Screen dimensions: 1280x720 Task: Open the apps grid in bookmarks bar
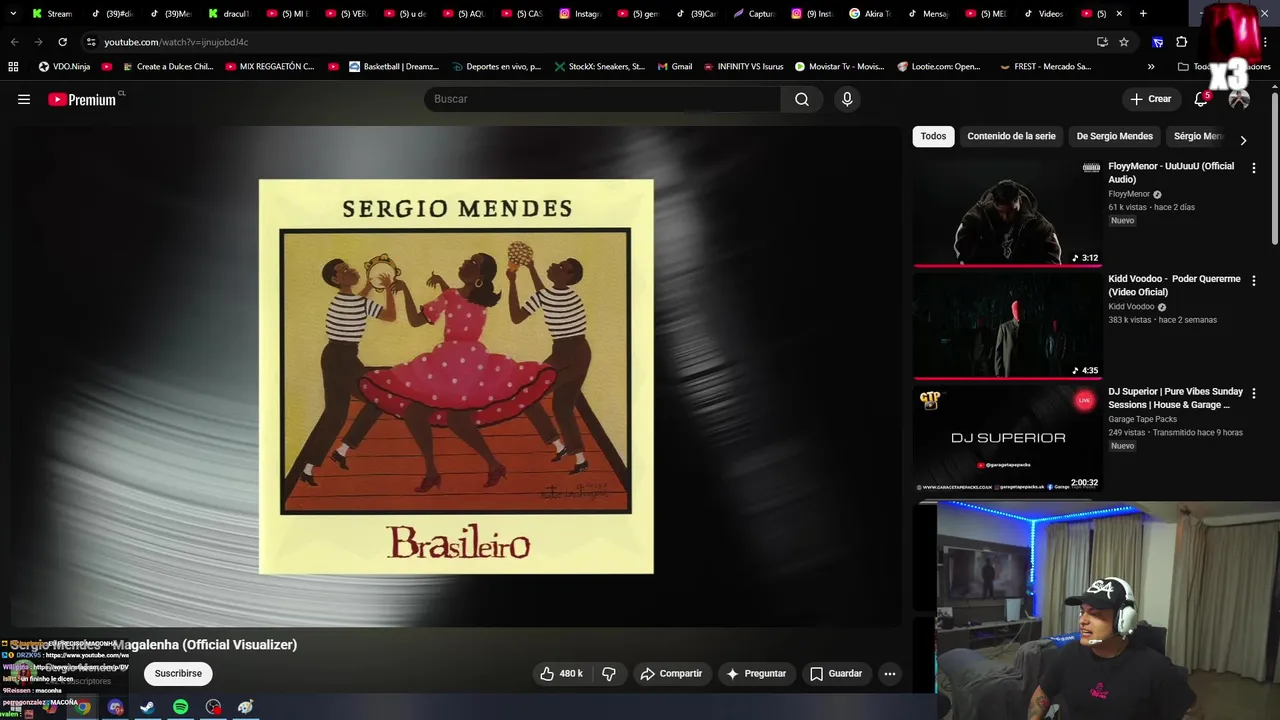tap(13, 67)
